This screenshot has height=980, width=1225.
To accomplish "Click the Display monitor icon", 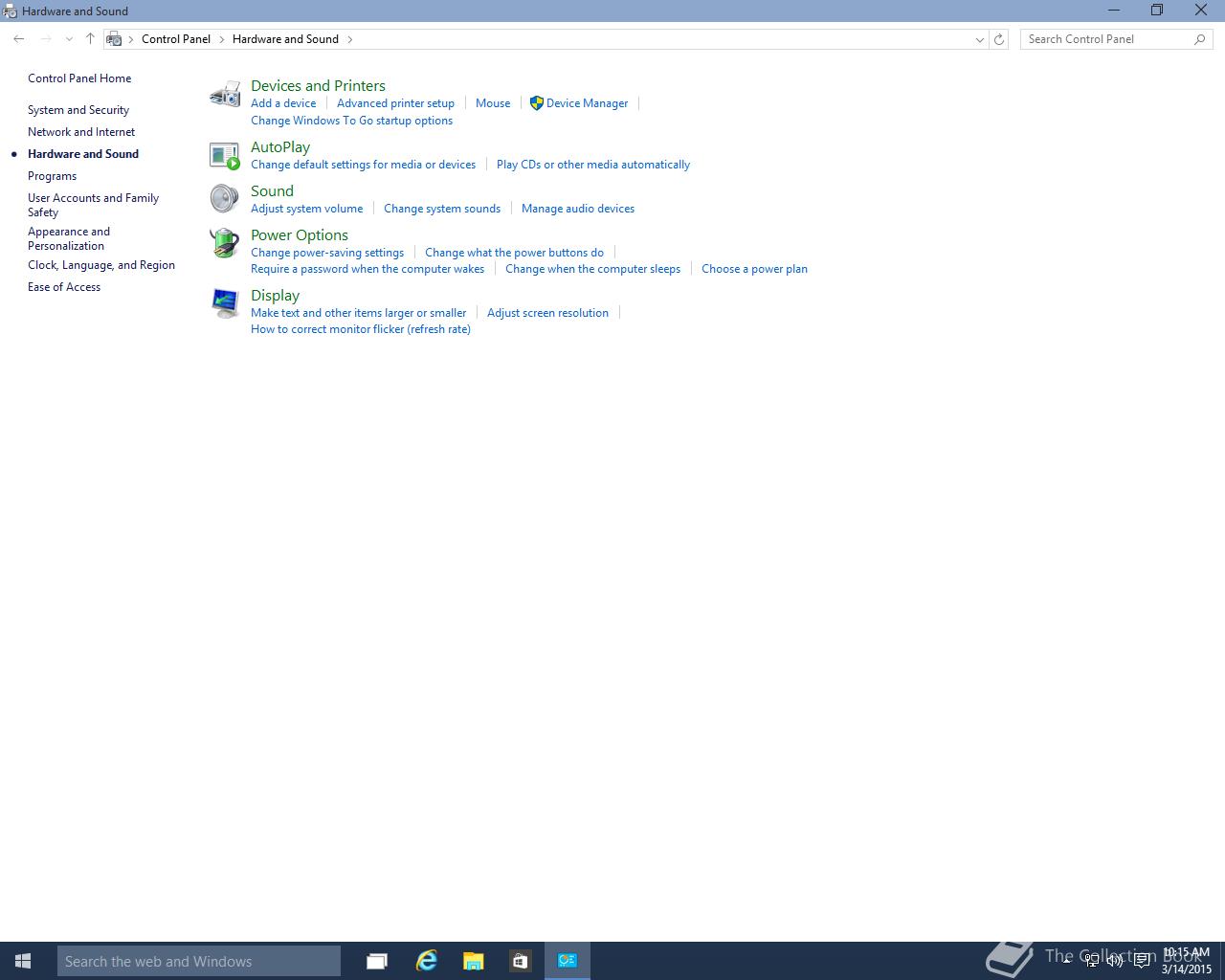I will (225, 303).
